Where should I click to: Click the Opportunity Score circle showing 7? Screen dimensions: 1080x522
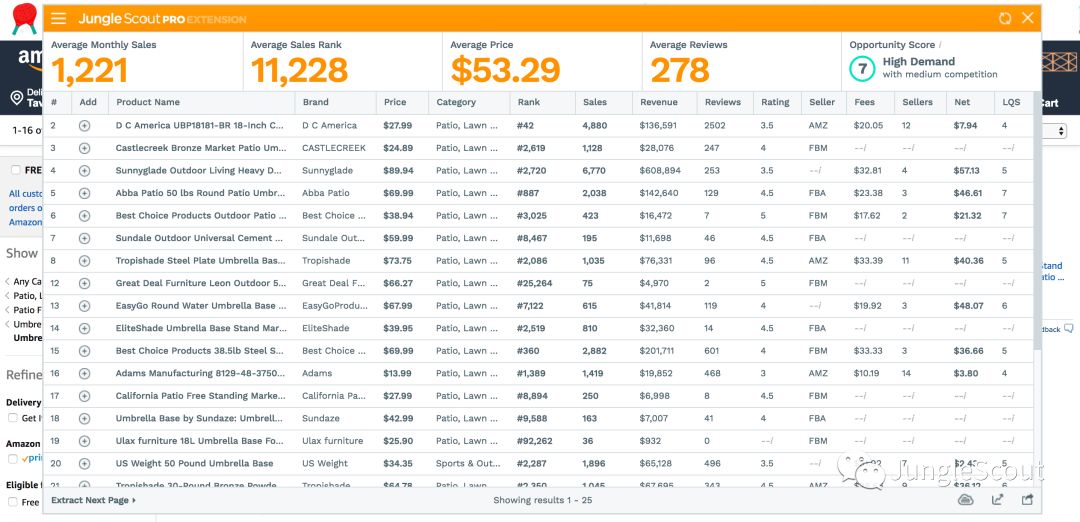coord(861,68)
